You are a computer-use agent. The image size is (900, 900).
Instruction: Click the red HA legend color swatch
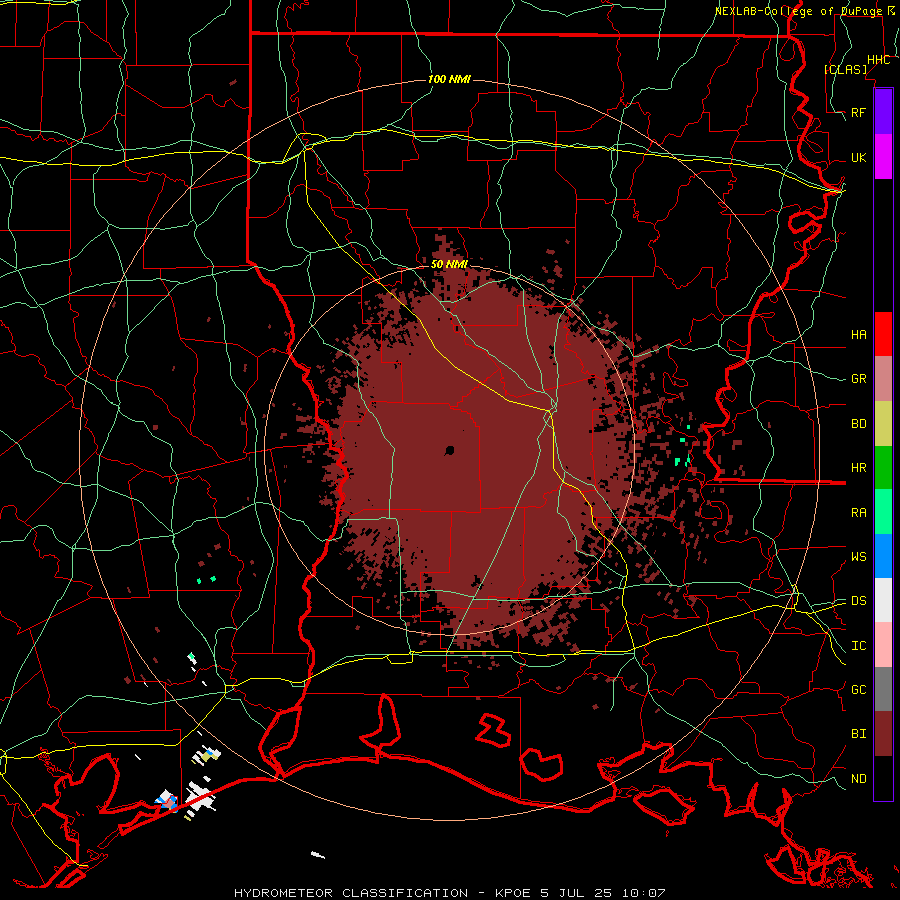pos(883,334)
